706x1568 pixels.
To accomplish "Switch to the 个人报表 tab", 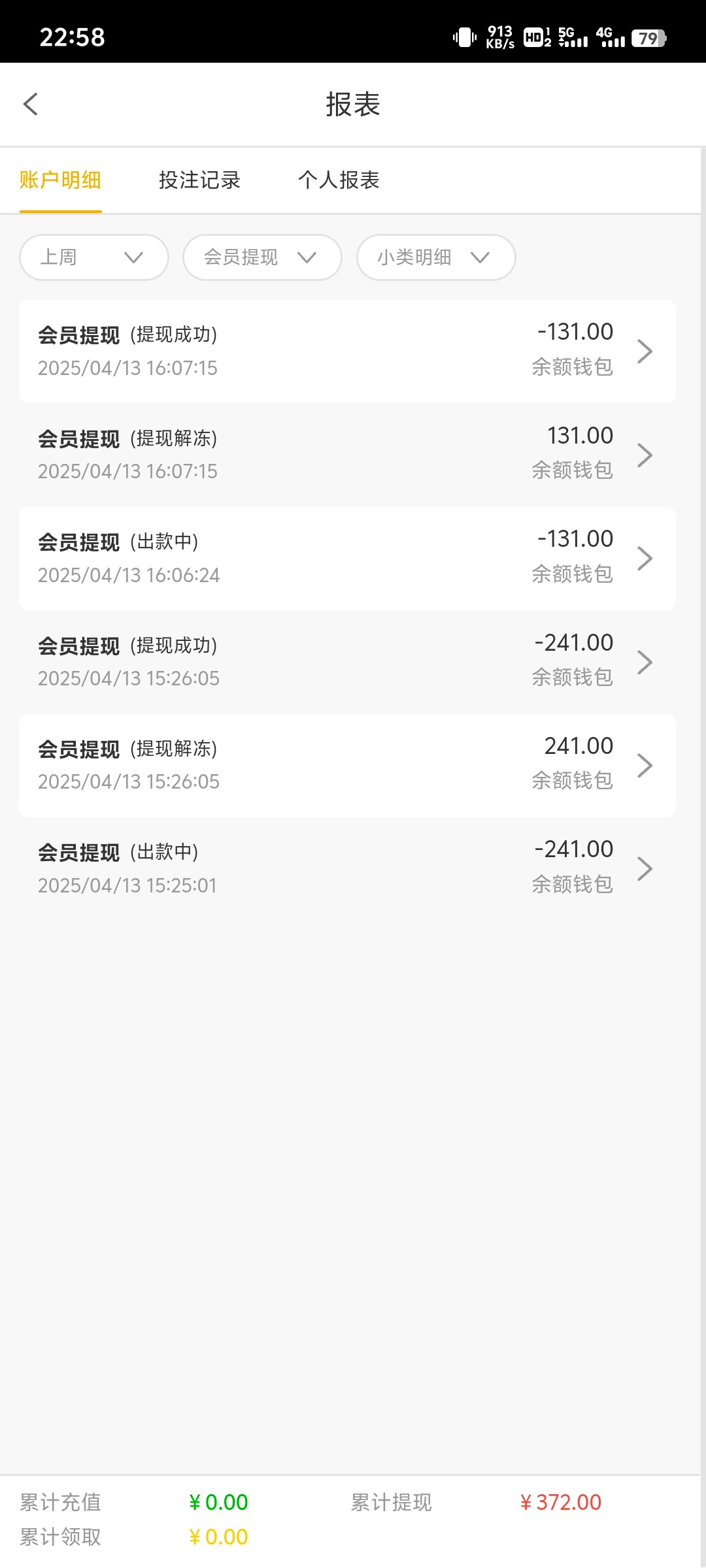I will (339, 180).
